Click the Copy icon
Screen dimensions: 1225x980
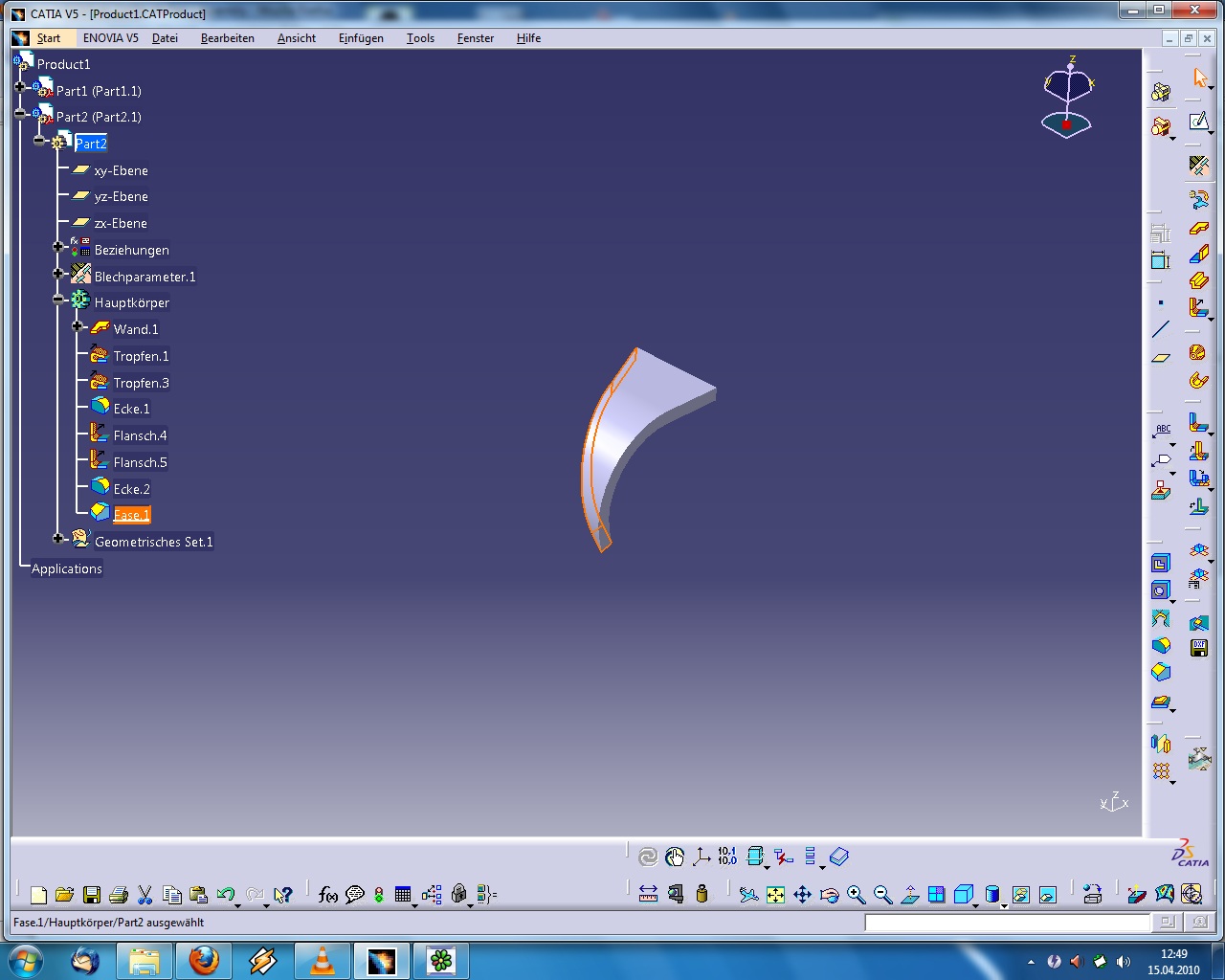coord(172,895)
